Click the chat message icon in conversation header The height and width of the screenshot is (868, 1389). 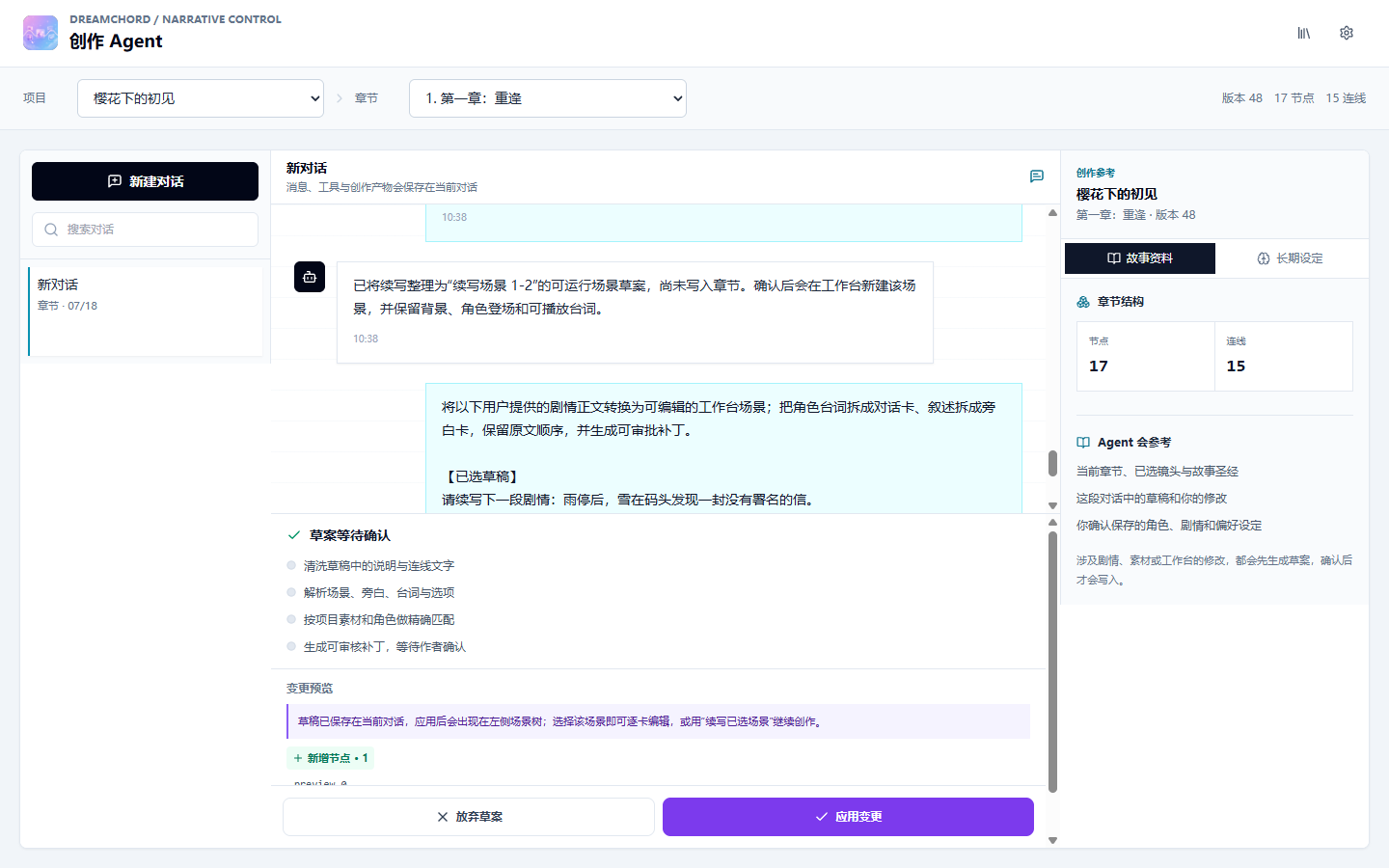pos(1037,176)
